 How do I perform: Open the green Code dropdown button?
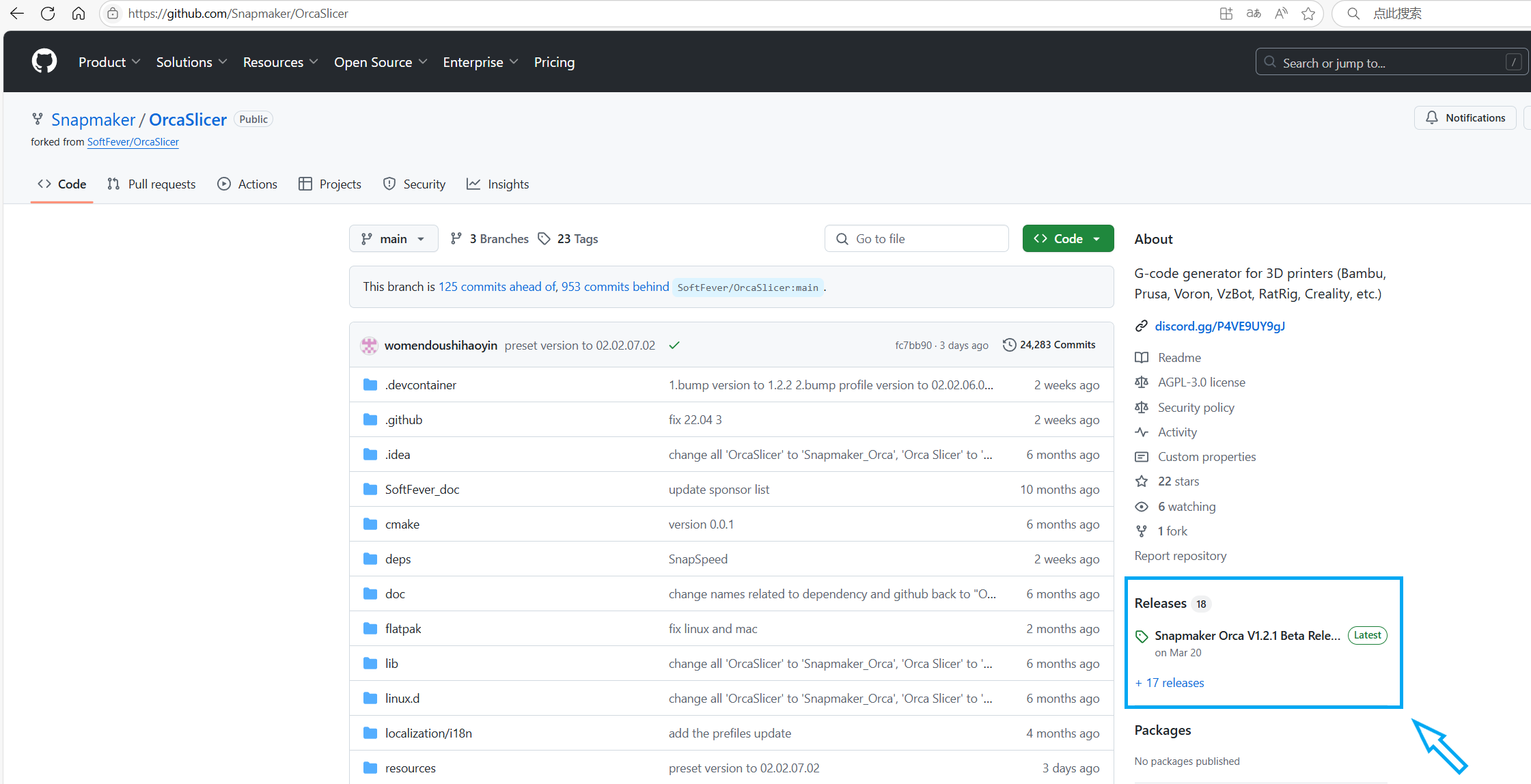tap(1068, 238)
